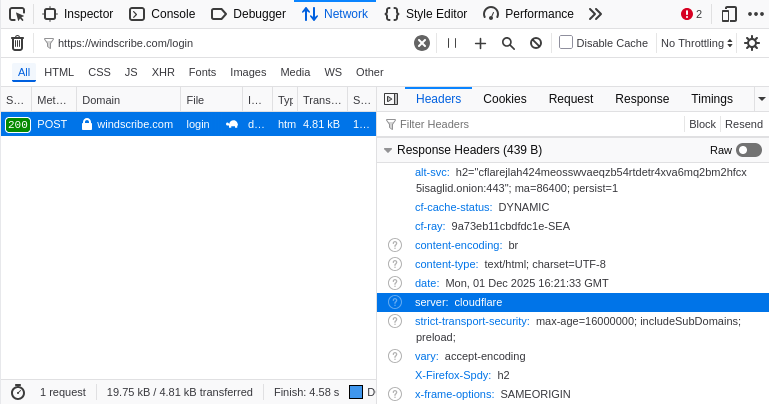The width and height of the screenshot is (769, 404).
Task: Open the request blocking panel icon
Action: coord(536,43)
